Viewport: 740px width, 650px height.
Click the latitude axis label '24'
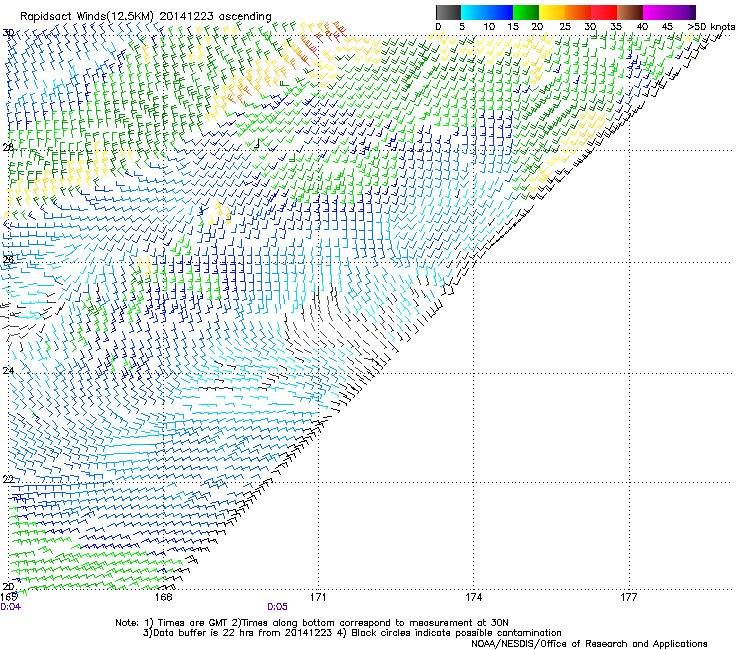coord(8,371)
